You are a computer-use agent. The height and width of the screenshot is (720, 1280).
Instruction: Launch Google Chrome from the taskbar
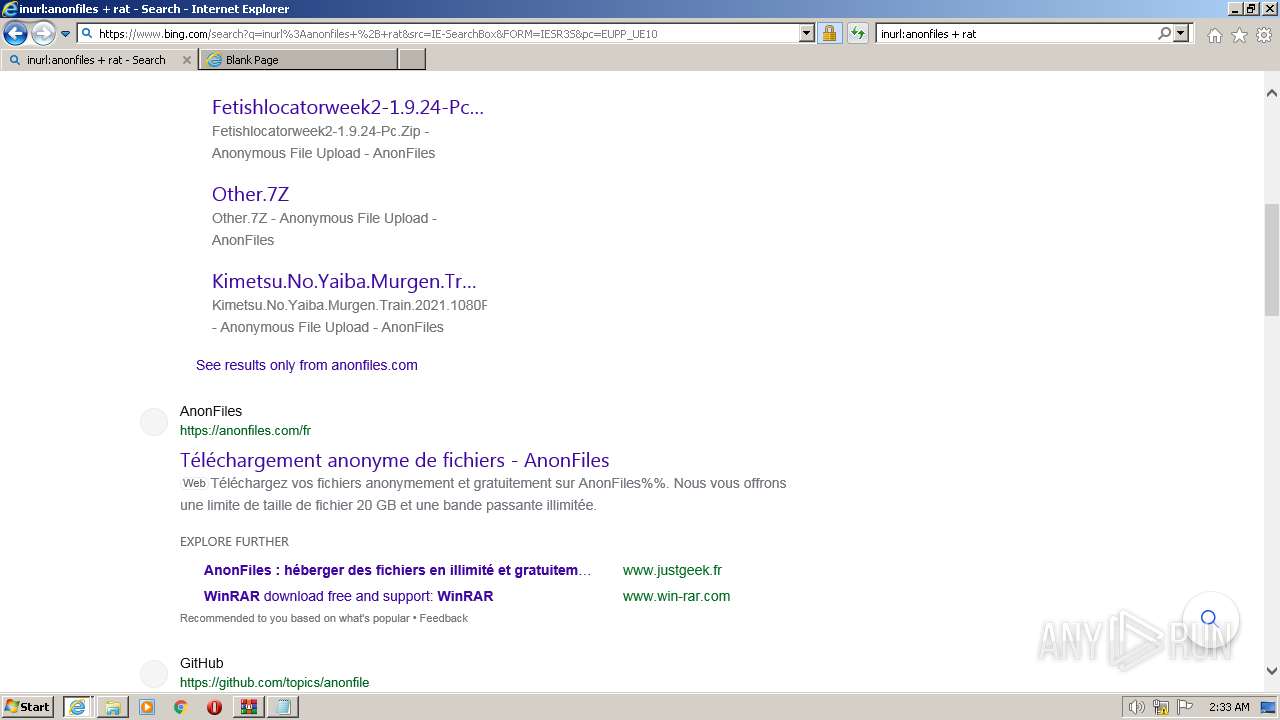coord(180,707)
